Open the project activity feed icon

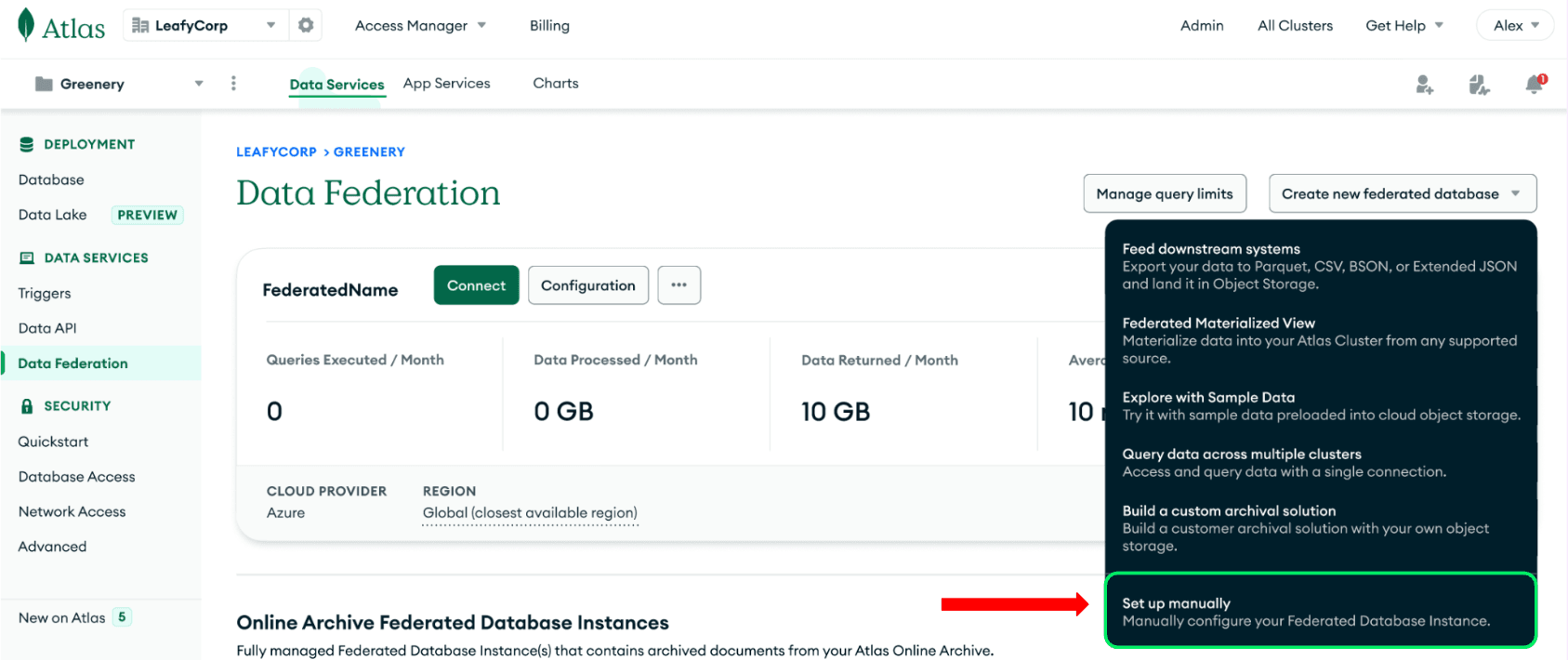(1479, 86)
